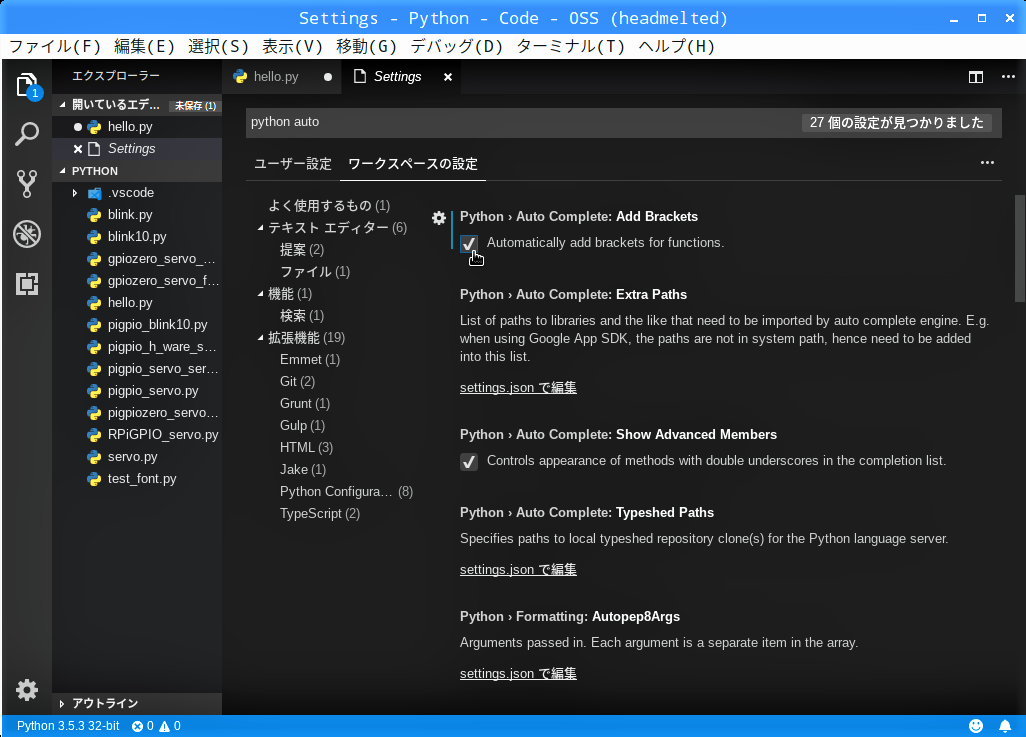Image resolution: width=1026 pixels, height=737 pixels.
Task: Open the Debug view icon
Action: 27,234
